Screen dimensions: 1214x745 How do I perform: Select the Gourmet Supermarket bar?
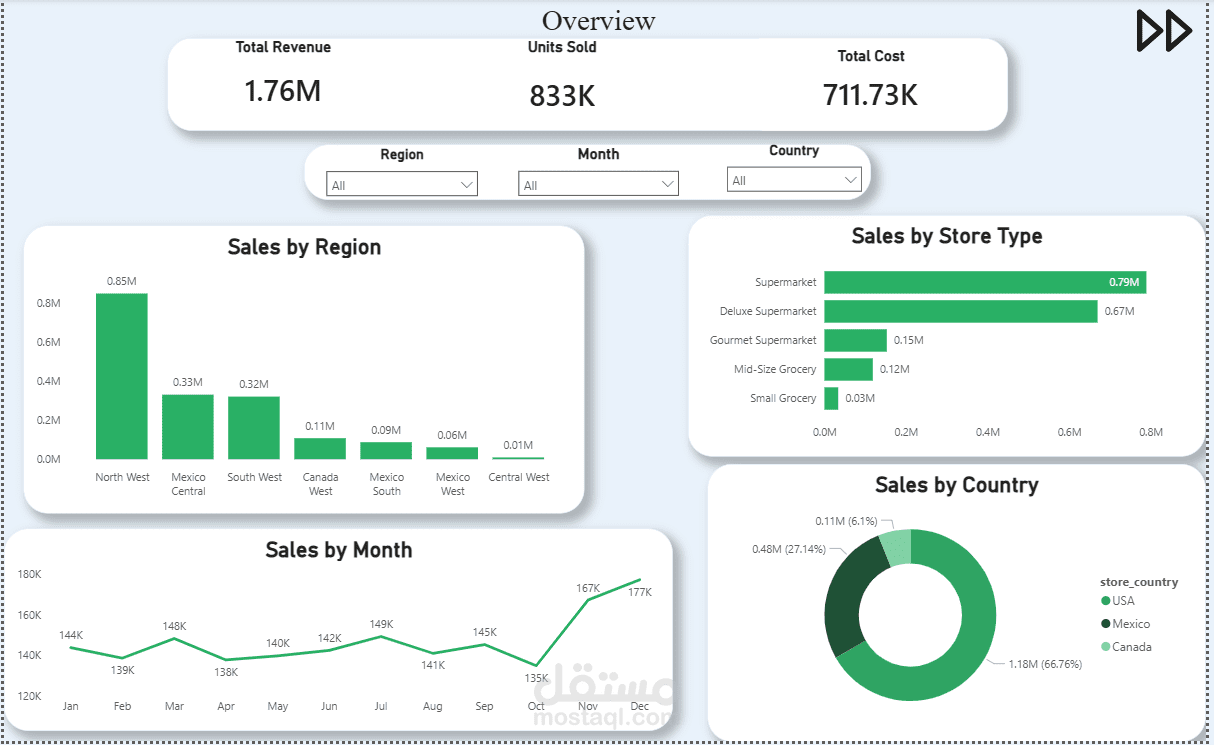click(x=856, y=340)
